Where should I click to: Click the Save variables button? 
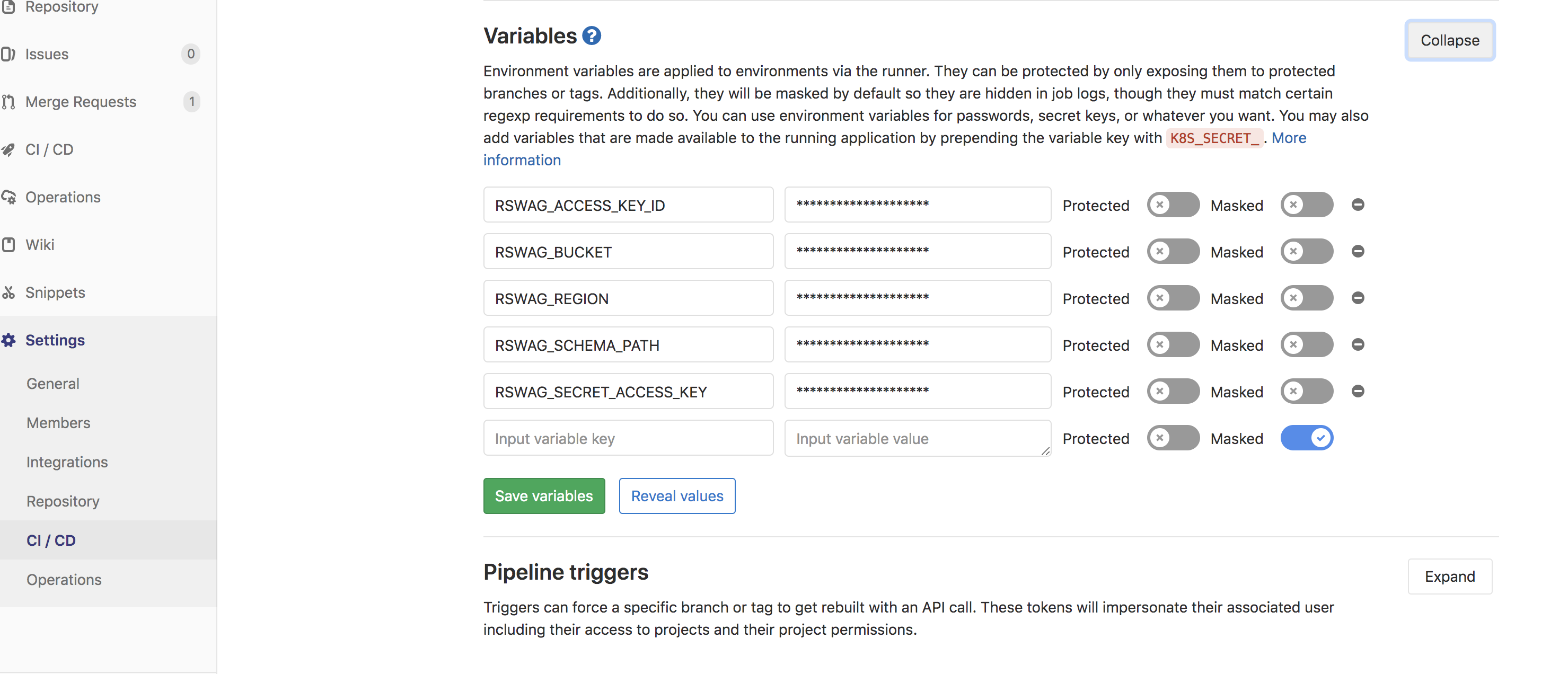pos(543,496)
